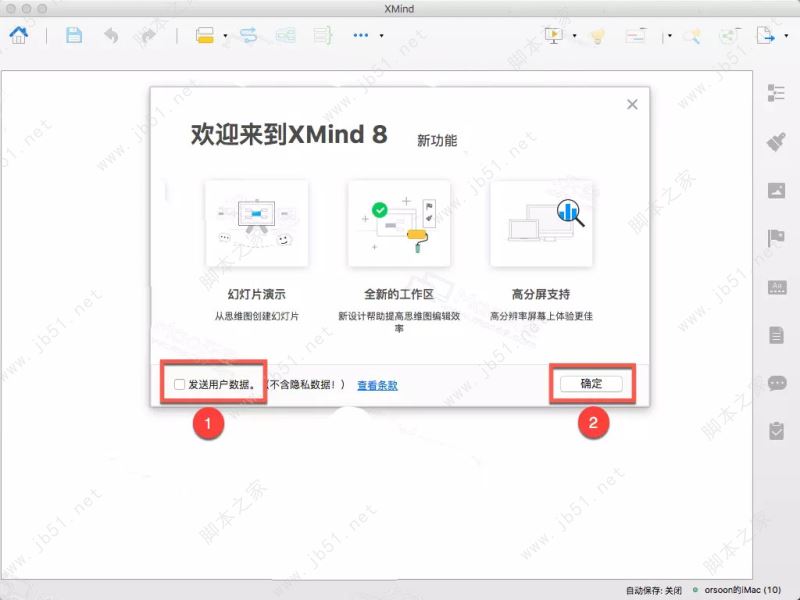Add a boundary around topics
Image resolution: width=800 pixels, height=600 pixels.
(286, 35)
